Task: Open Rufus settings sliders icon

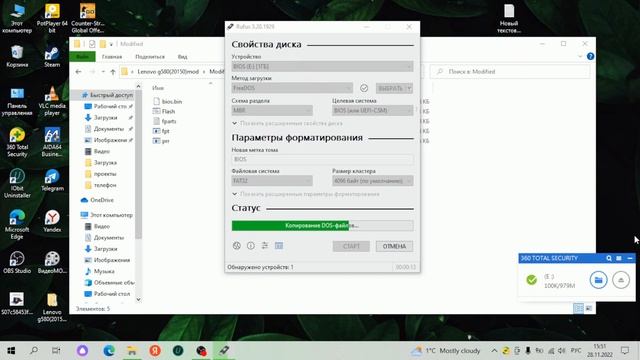Action: pyautogui.click(x=265, y=246)
